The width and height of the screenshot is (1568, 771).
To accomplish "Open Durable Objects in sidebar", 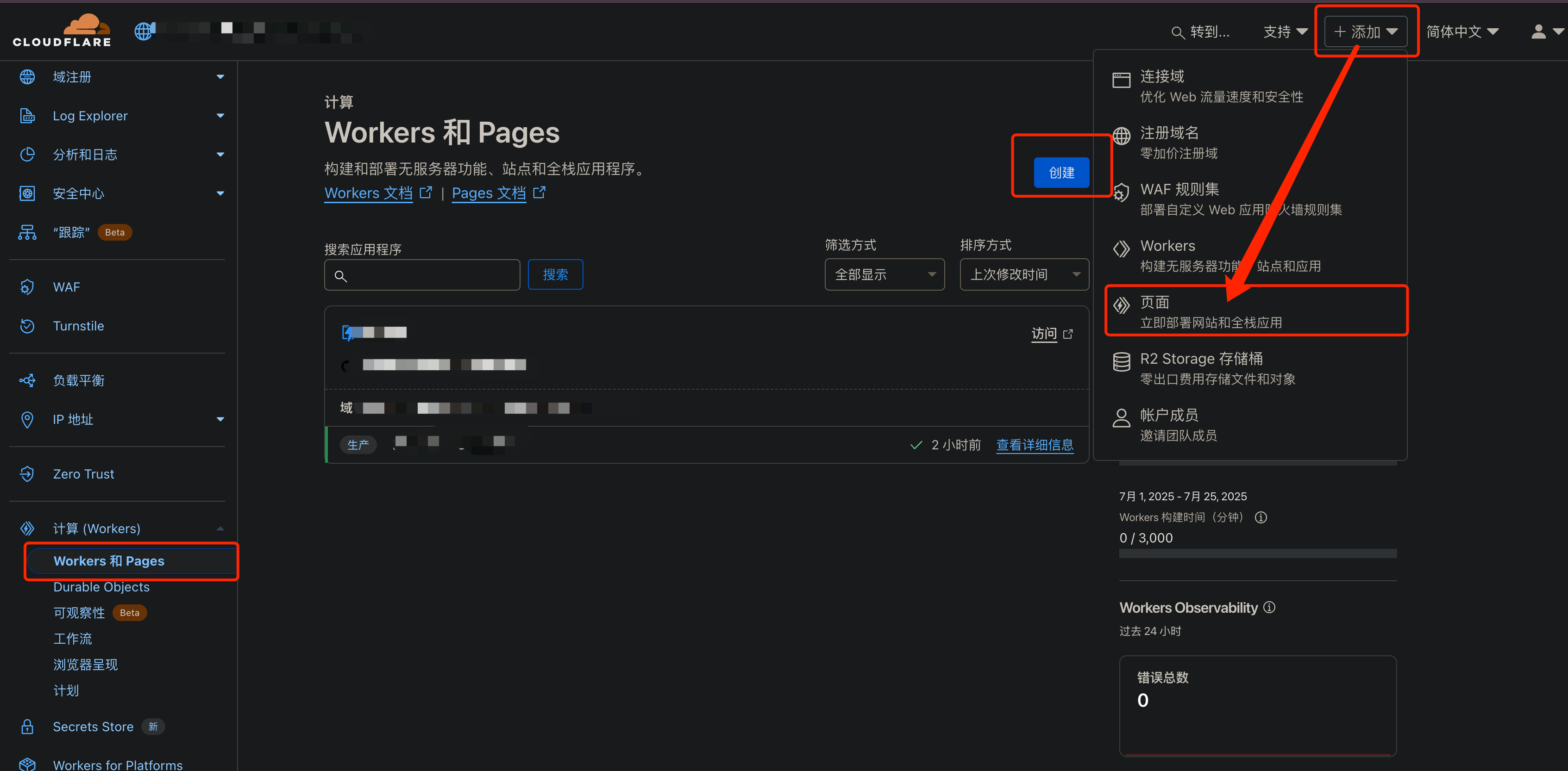I will point(101,587).
